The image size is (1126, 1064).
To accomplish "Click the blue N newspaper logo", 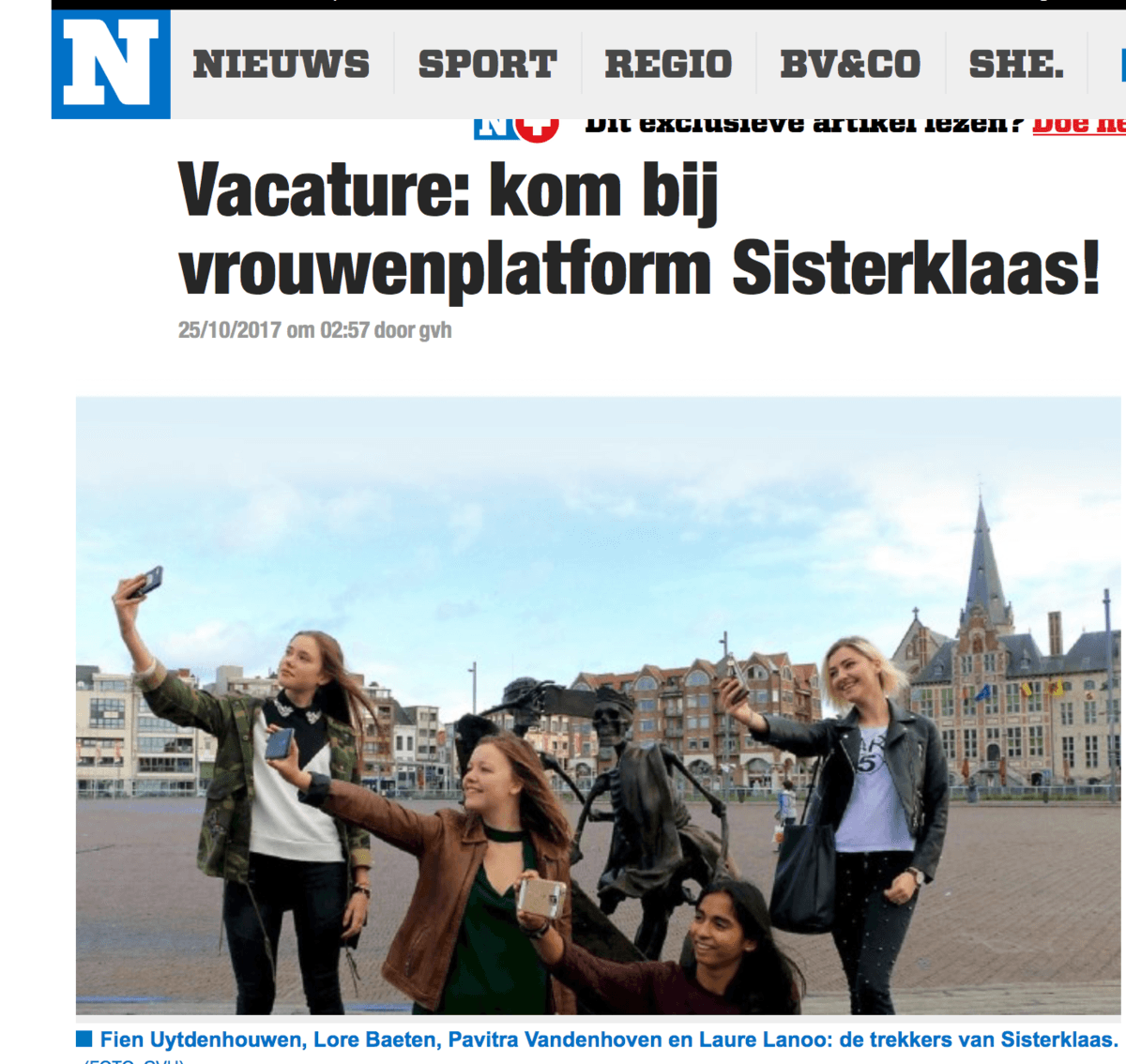I will tap(111, 64).
